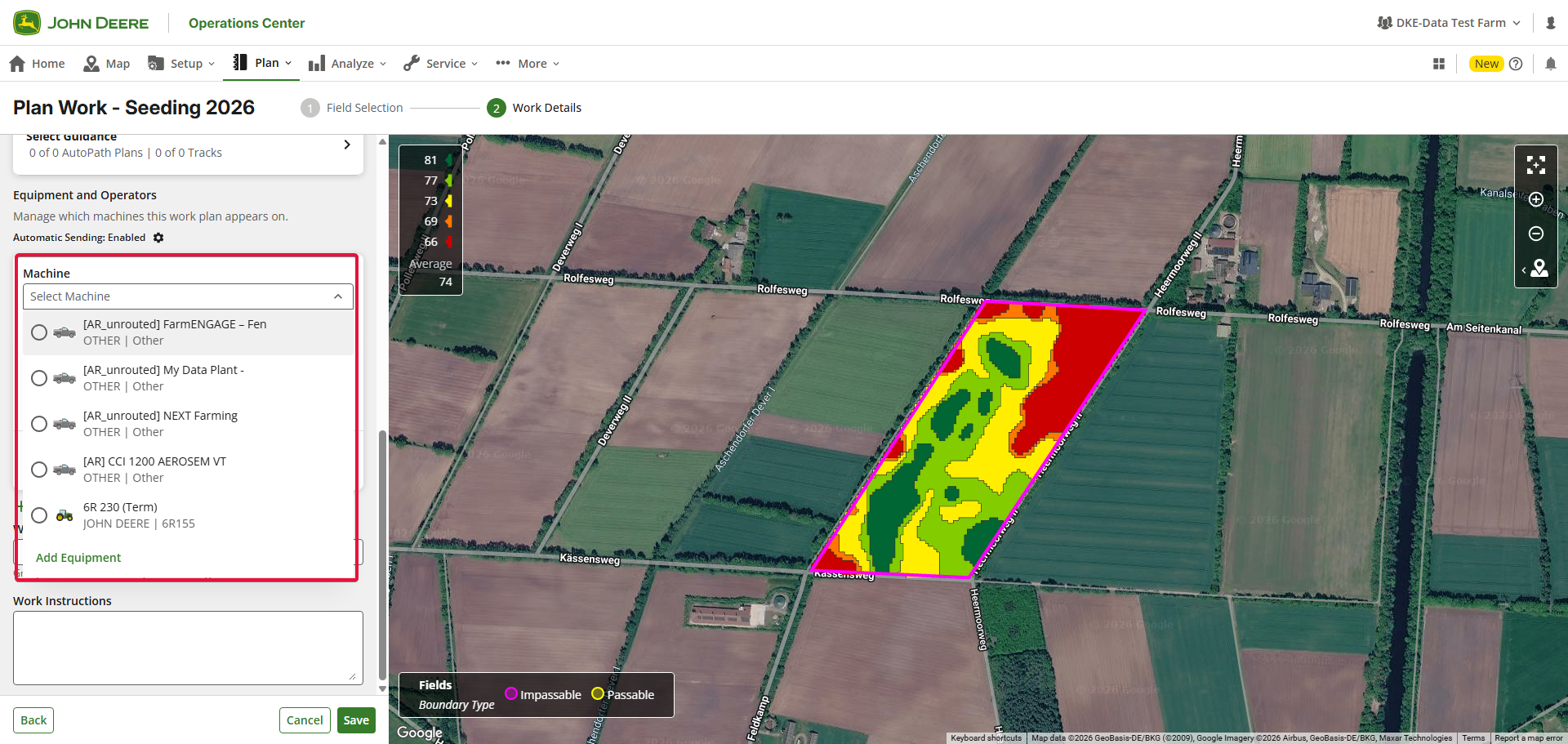Image resolution: width=1568 pixels, height=744 pixels.
Task: Click the Work Instructions text area
Action: tap(188, 648)
